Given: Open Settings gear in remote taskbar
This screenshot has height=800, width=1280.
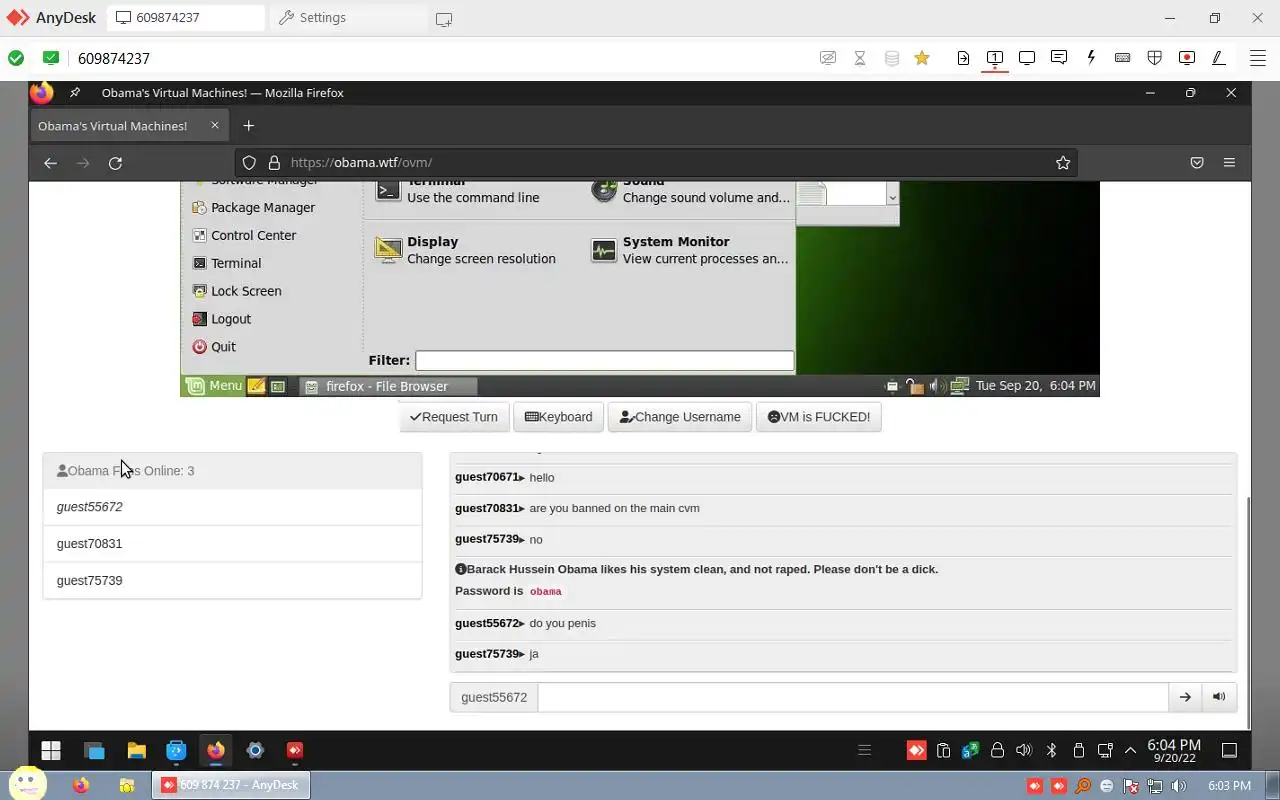Looking at the screenshot, I should click(255, 750).
